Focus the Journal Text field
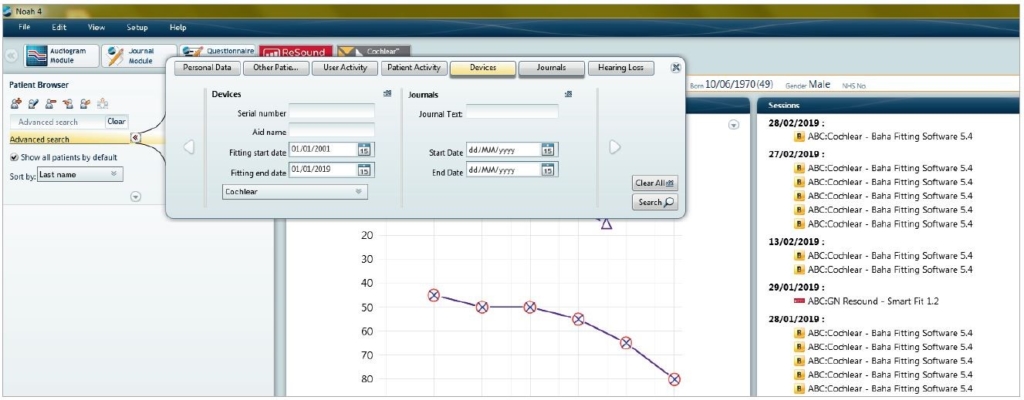 [512, 112]
